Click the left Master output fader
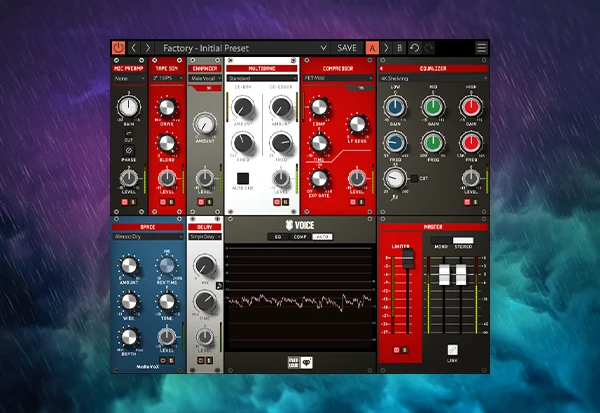Image resolution: width=600 pixels, height=413 pixels. click(444, 274)
